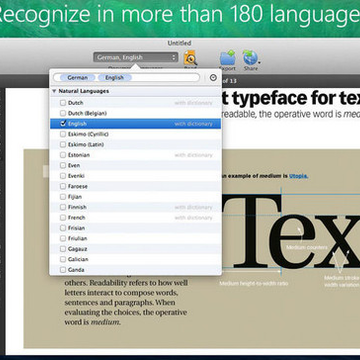Click the Untitled window title
The image size is (360, 360).
pos(179,43)
